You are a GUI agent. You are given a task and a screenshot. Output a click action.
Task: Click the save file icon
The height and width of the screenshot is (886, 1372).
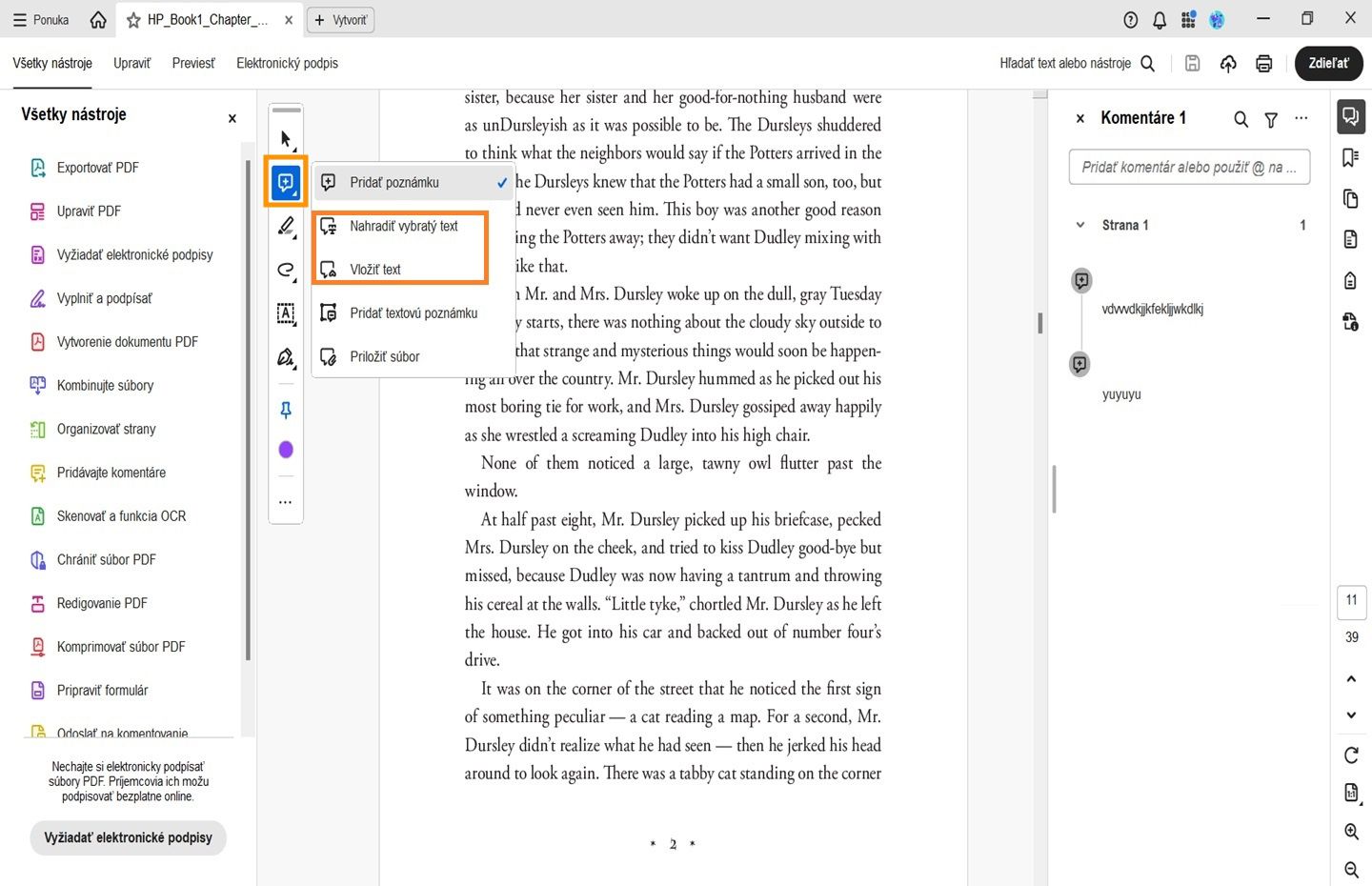coord(1192,63)
